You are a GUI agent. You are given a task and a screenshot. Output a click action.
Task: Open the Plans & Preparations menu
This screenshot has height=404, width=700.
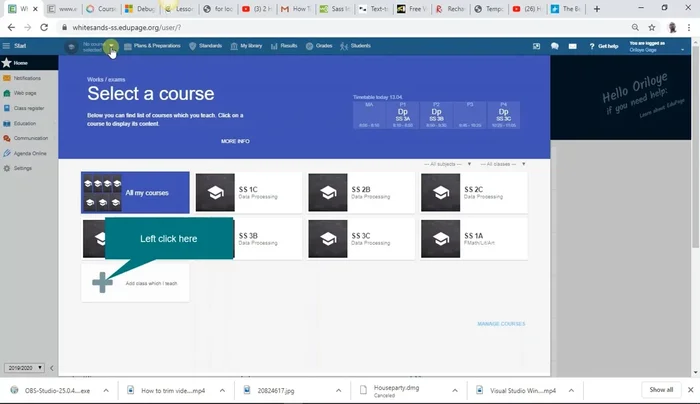152,46
